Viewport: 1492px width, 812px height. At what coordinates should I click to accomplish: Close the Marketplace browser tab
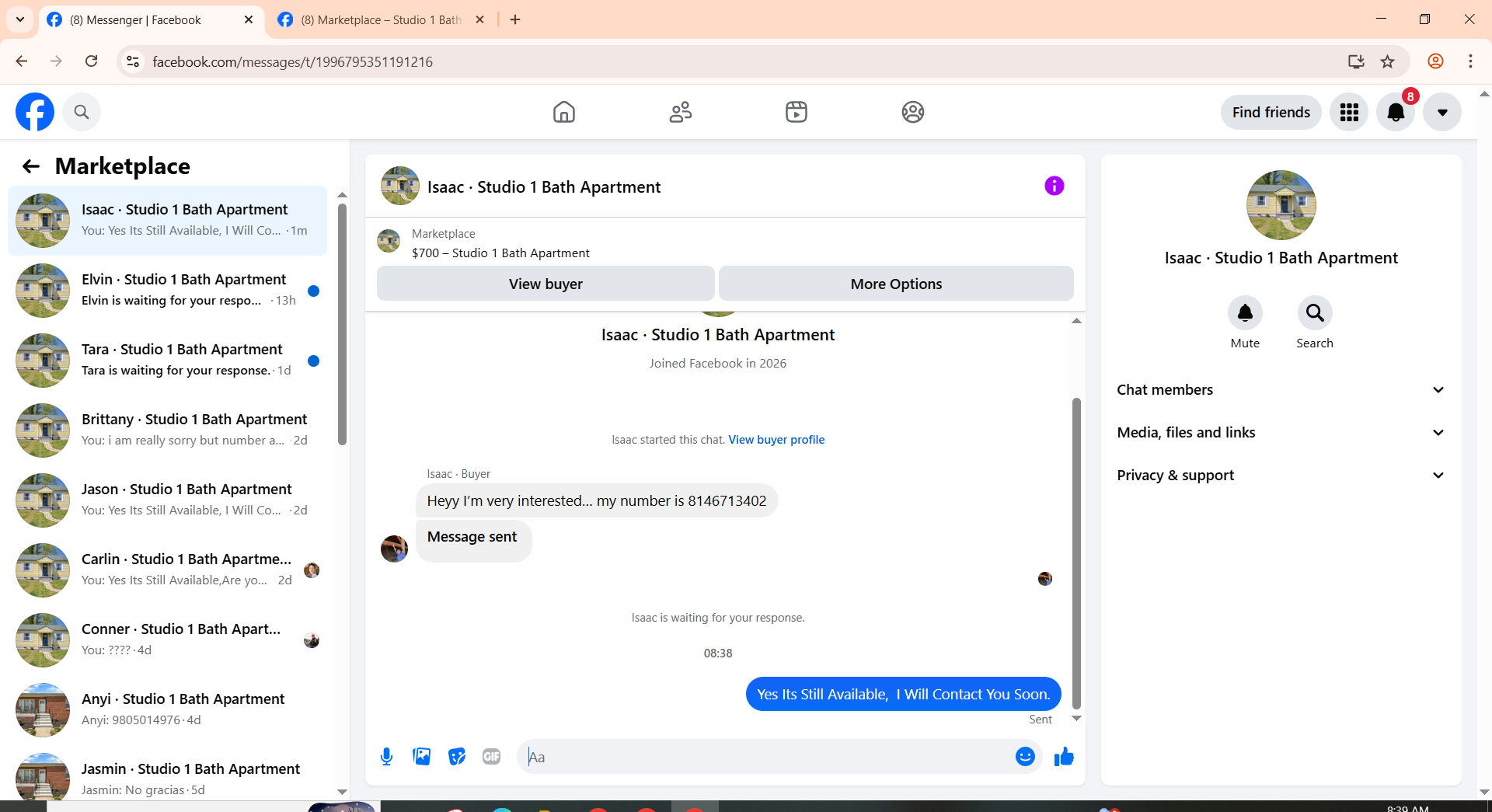coord(479,19)
